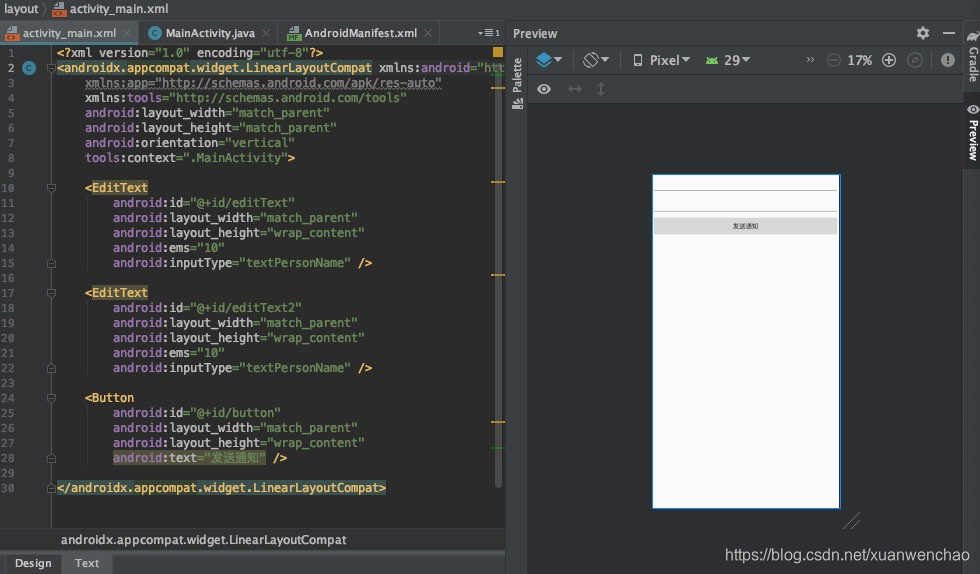Click the LinearLayoutCompat breadcrumb in the bottom bar
Image resolution: width=980 pixels, height=574 pixels.
203,540
